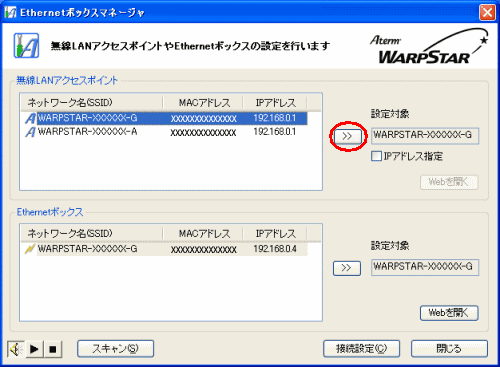Click lightning icon beside Ethernet box entry
This screenshot has width=500, height=367.
point(30,249)
